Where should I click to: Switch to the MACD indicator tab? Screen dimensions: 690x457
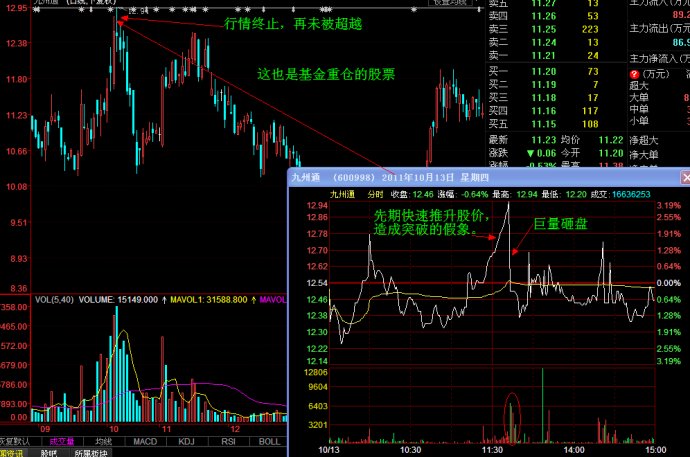coord(146,440)
